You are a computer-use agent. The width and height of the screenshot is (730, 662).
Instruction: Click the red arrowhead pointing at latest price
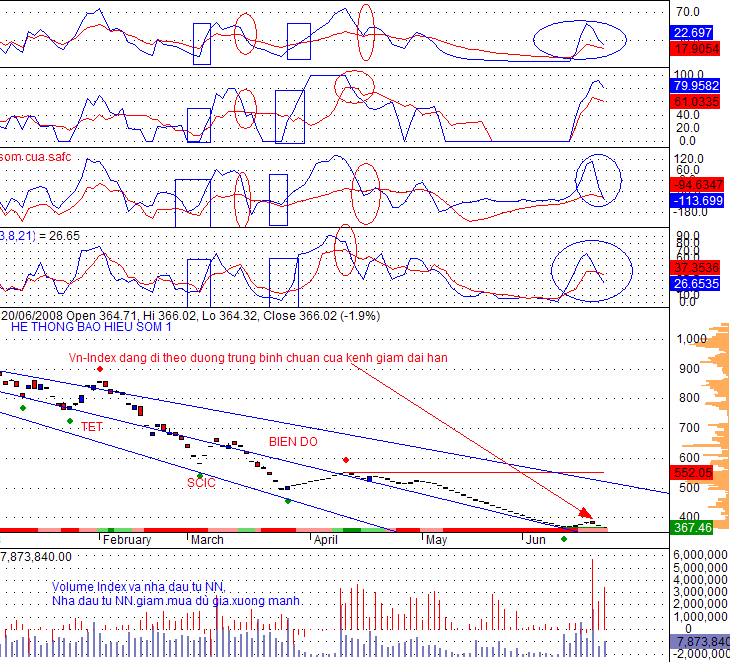tap(586, 513)
